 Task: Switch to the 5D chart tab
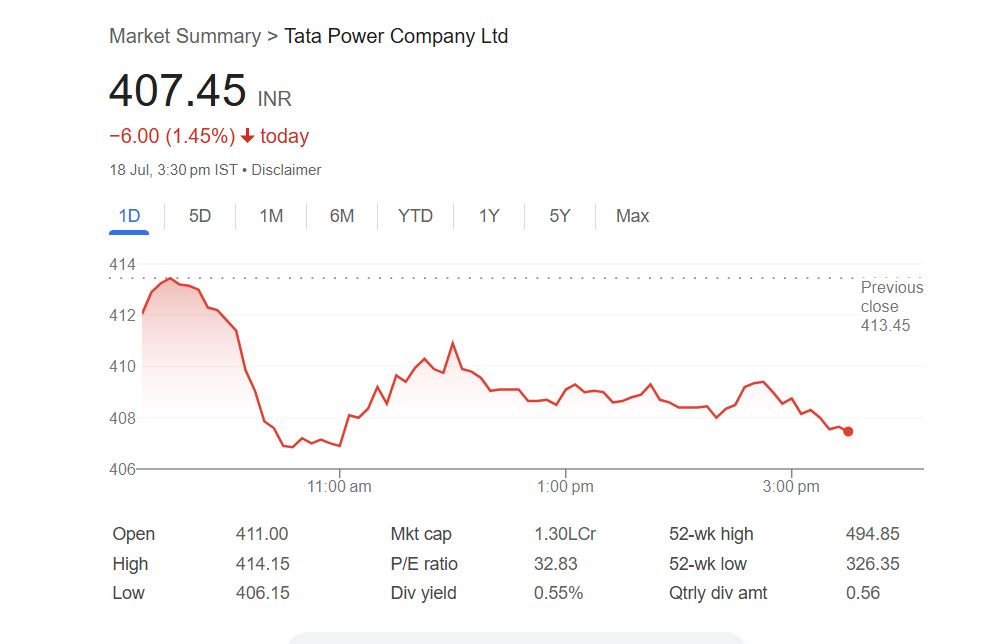[x=200, y=216]
